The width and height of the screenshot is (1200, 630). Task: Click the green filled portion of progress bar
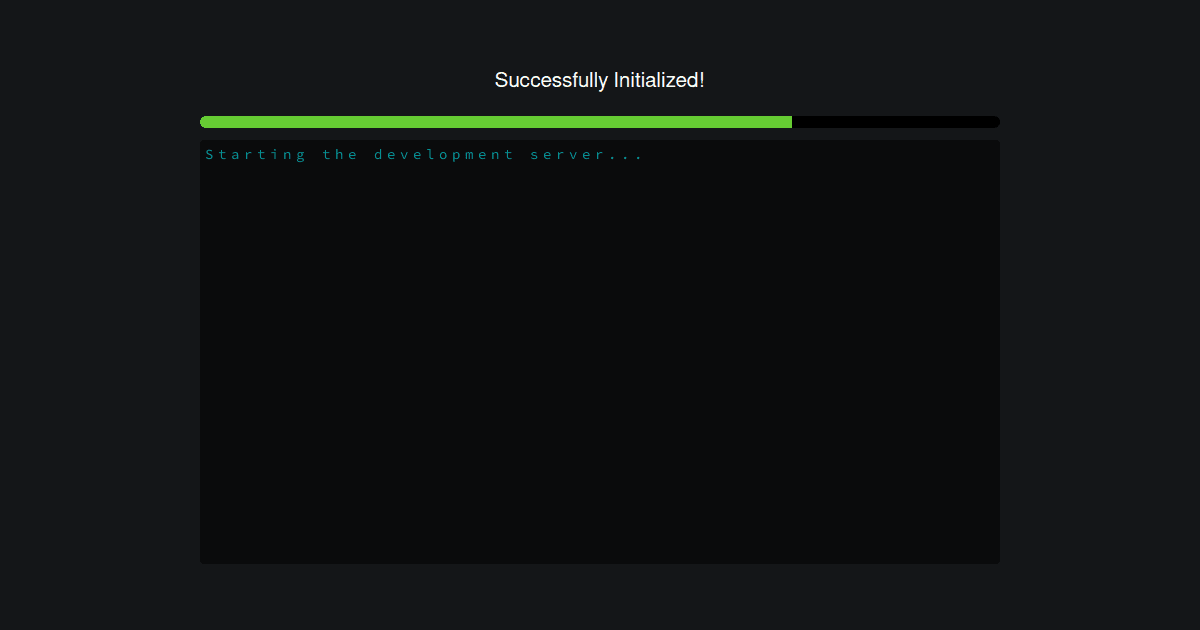click(x=496, y=122)
